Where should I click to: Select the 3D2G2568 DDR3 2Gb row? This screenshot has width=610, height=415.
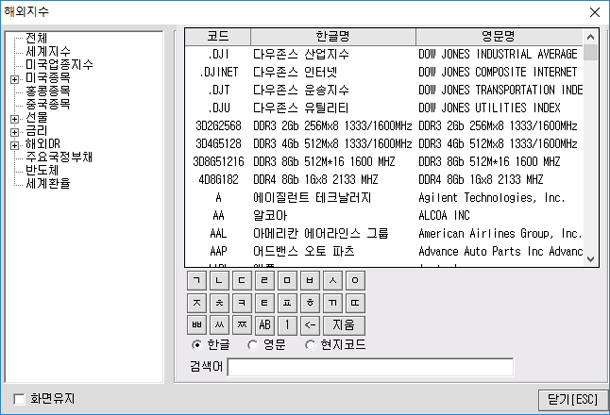coord(384,126)
